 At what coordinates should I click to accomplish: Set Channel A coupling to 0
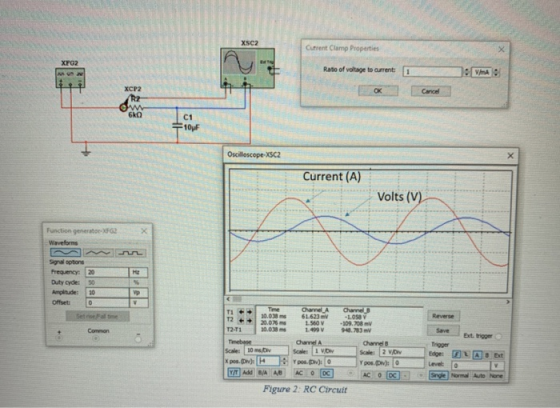point(312,373)
